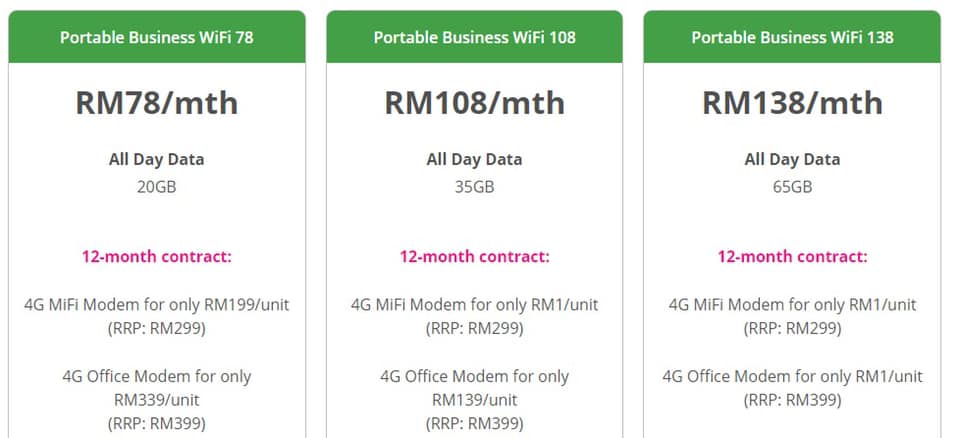Click 65GB All Day Data text
Image resolution: width=960 pixels, height=438 pixels.
792,186
